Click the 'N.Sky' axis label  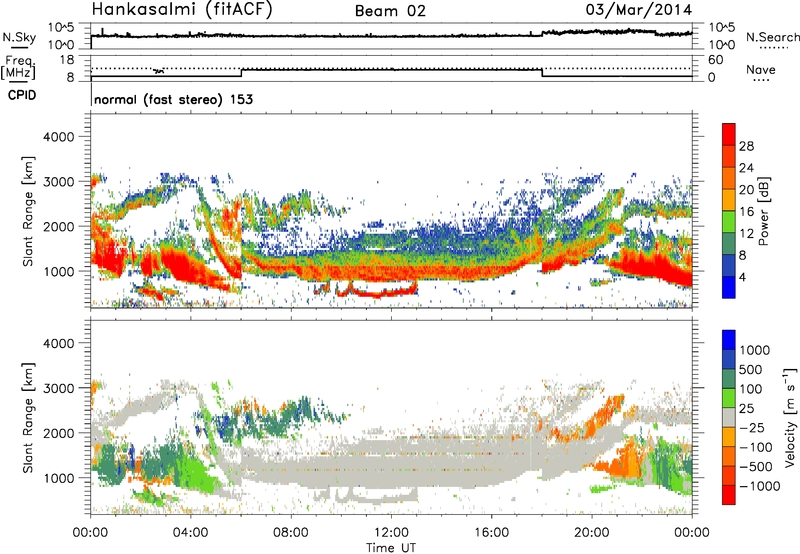[19, 37]
